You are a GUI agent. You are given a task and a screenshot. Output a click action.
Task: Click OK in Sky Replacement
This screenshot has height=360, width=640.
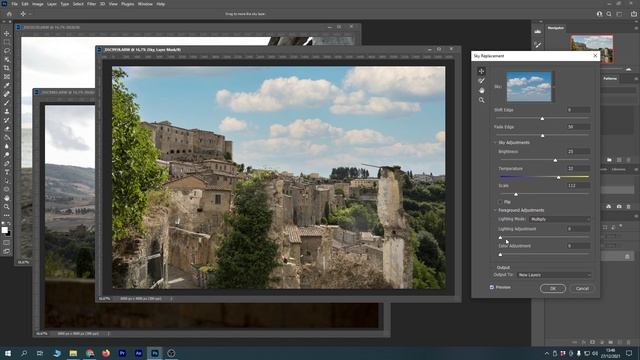tap(553, 289)
